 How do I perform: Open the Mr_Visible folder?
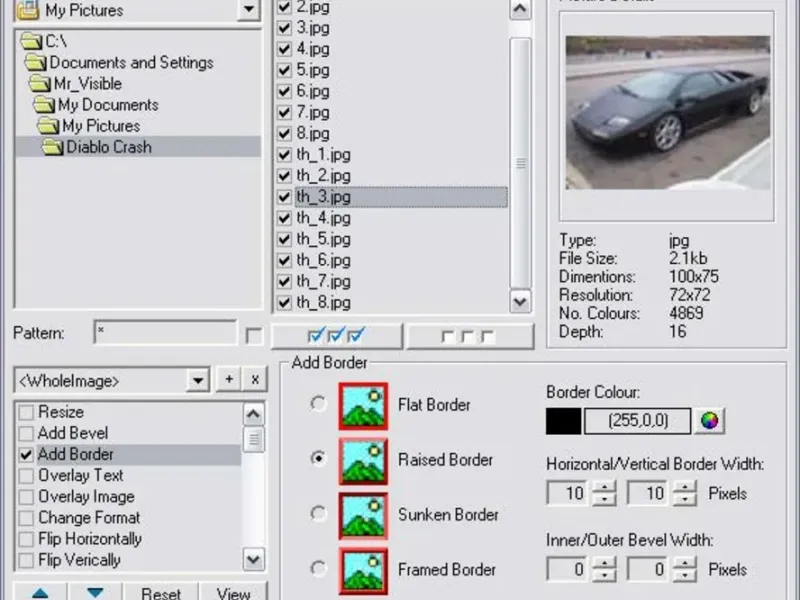click(76, 84)
